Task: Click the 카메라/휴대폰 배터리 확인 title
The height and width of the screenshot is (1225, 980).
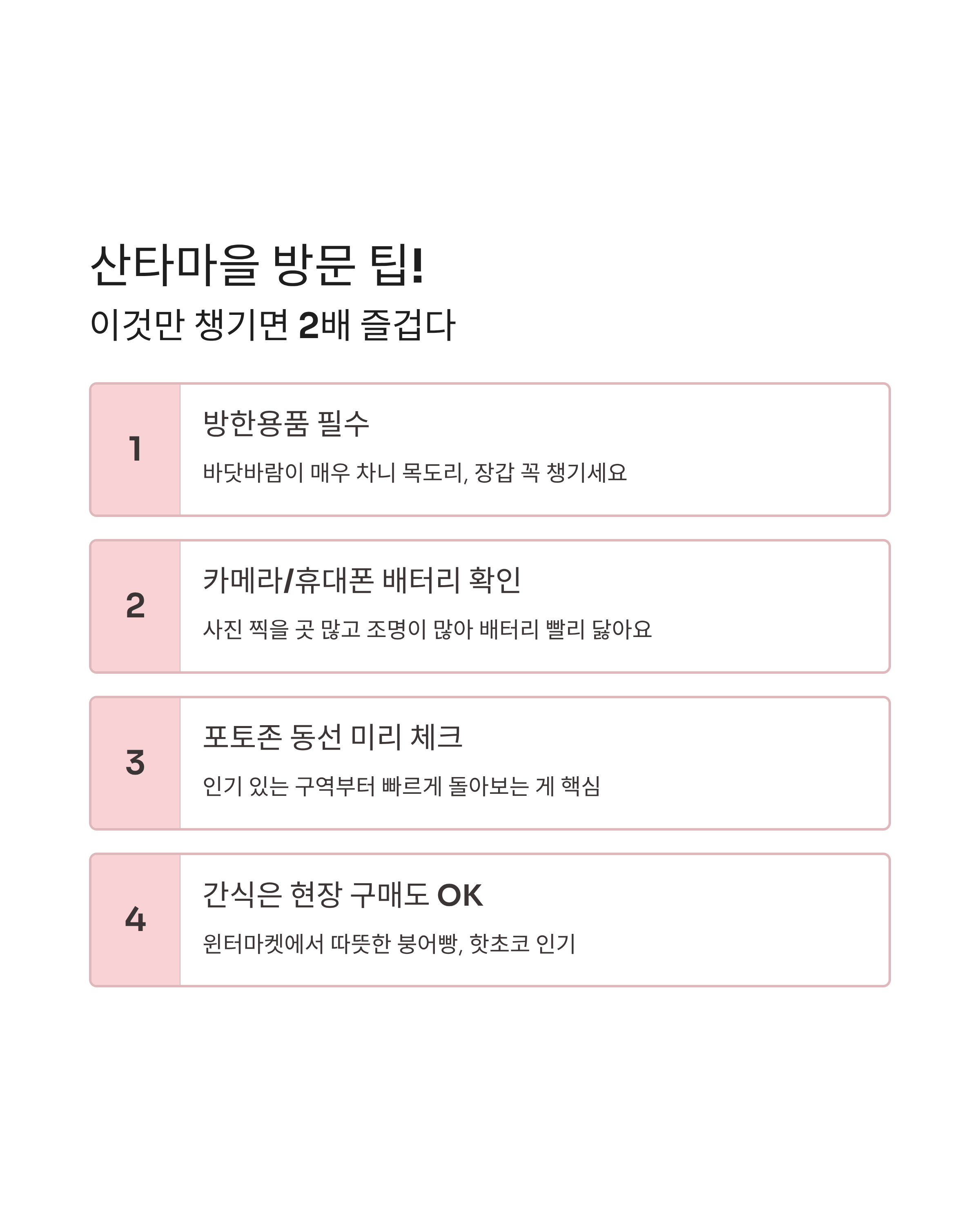Action: pyautogui.click(x=362, y=580)
